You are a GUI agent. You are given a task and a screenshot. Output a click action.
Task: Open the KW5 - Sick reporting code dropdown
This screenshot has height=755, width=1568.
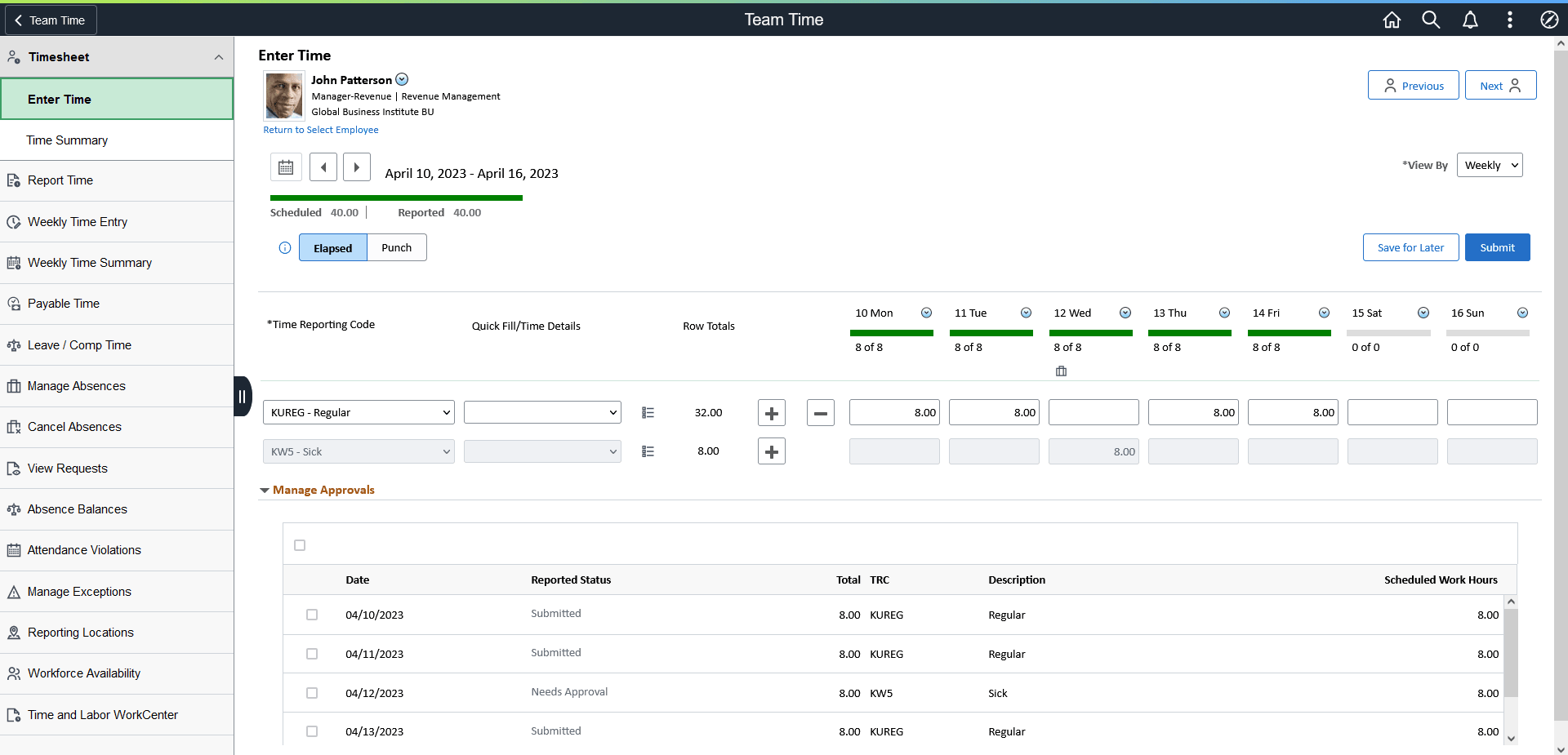click(x=358, y=451)
